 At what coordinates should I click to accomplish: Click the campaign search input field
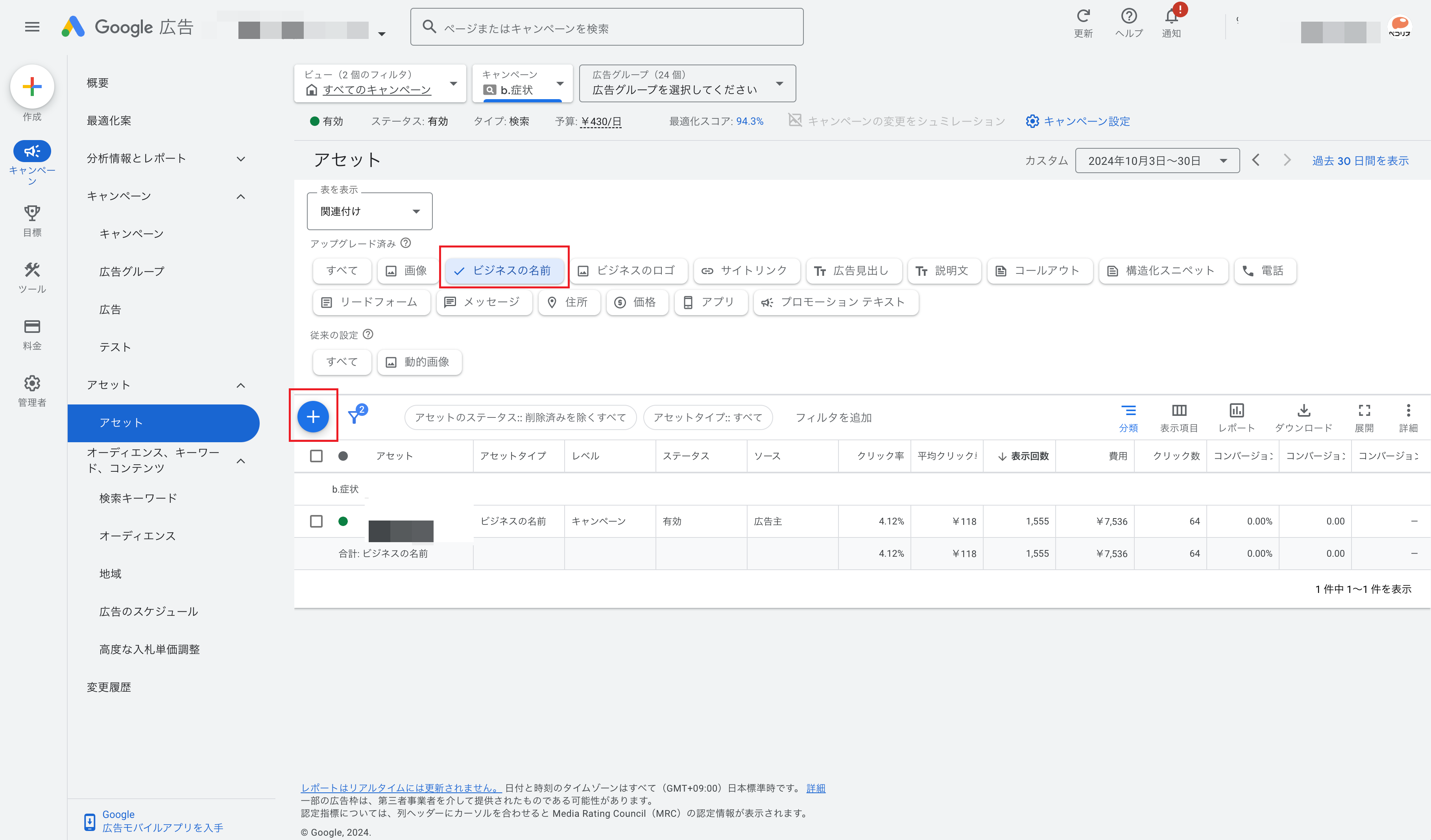[x=607, y=27]
